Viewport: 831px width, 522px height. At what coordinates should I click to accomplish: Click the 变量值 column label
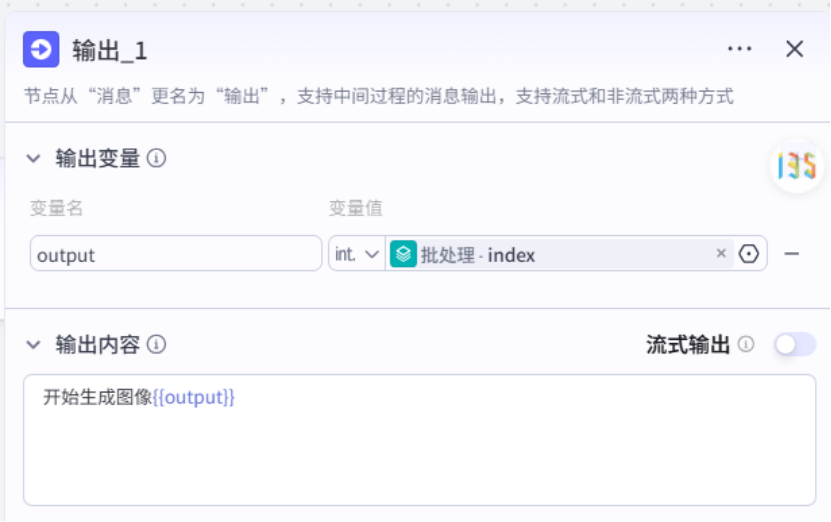click(x=356, y=208)
